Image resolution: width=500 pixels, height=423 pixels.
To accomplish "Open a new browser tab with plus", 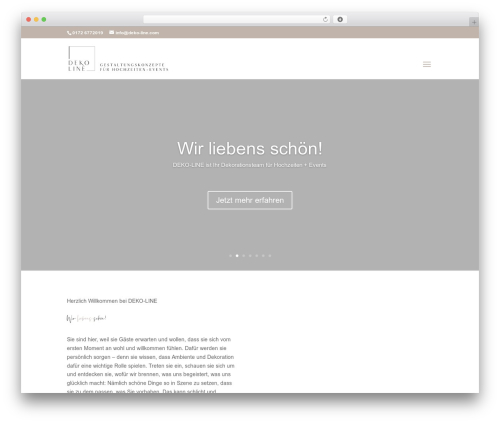I will click(474, 22).
